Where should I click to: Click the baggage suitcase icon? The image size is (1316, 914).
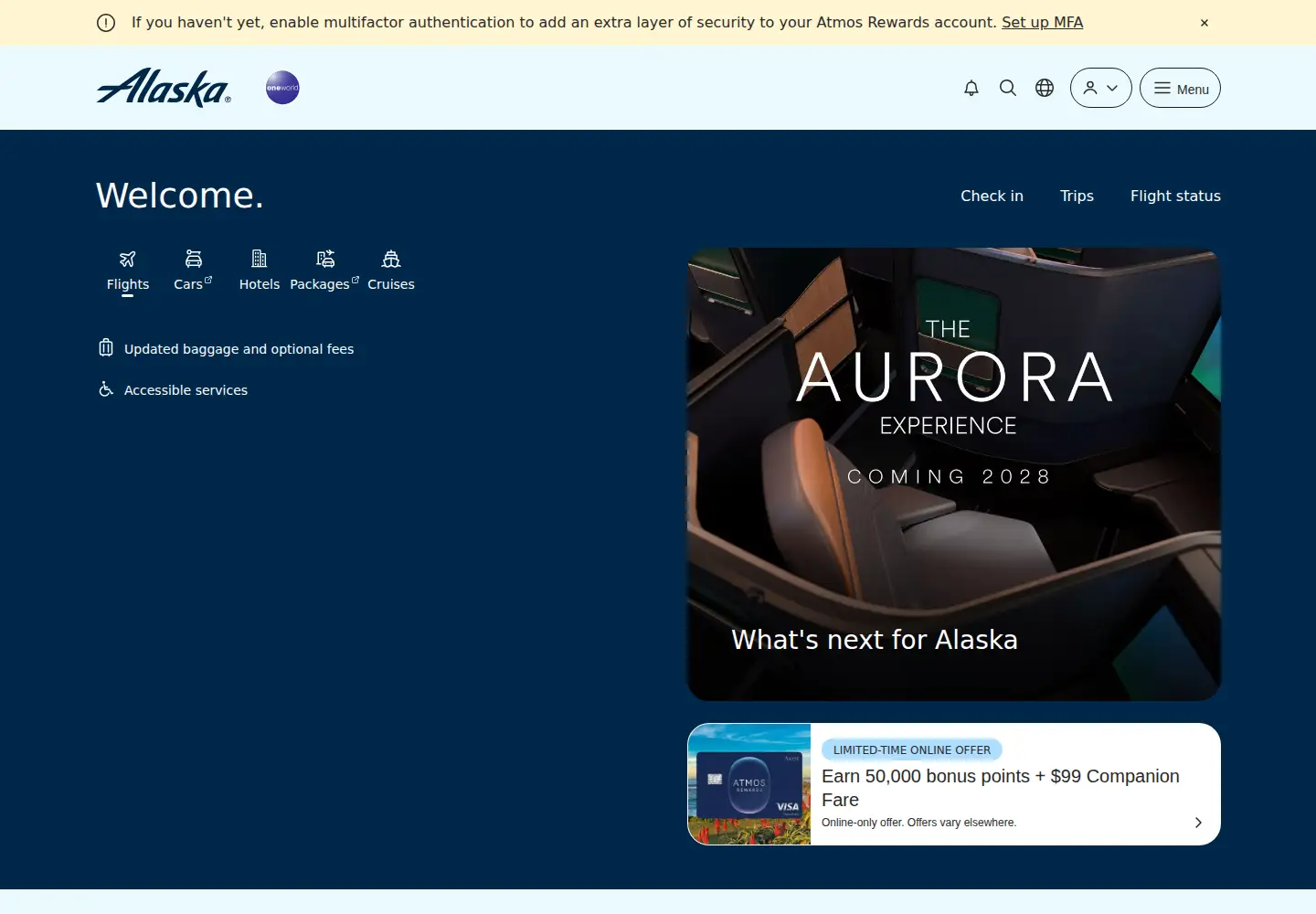(106, 347)
